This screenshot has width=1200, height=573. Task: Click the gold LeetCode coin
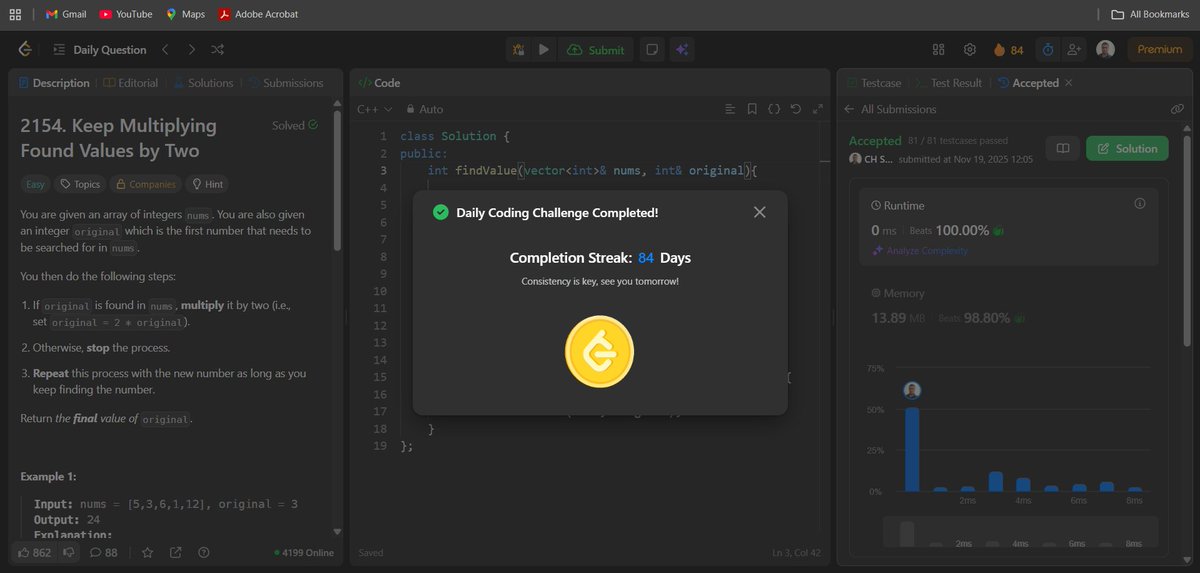(x=599, y=352)
